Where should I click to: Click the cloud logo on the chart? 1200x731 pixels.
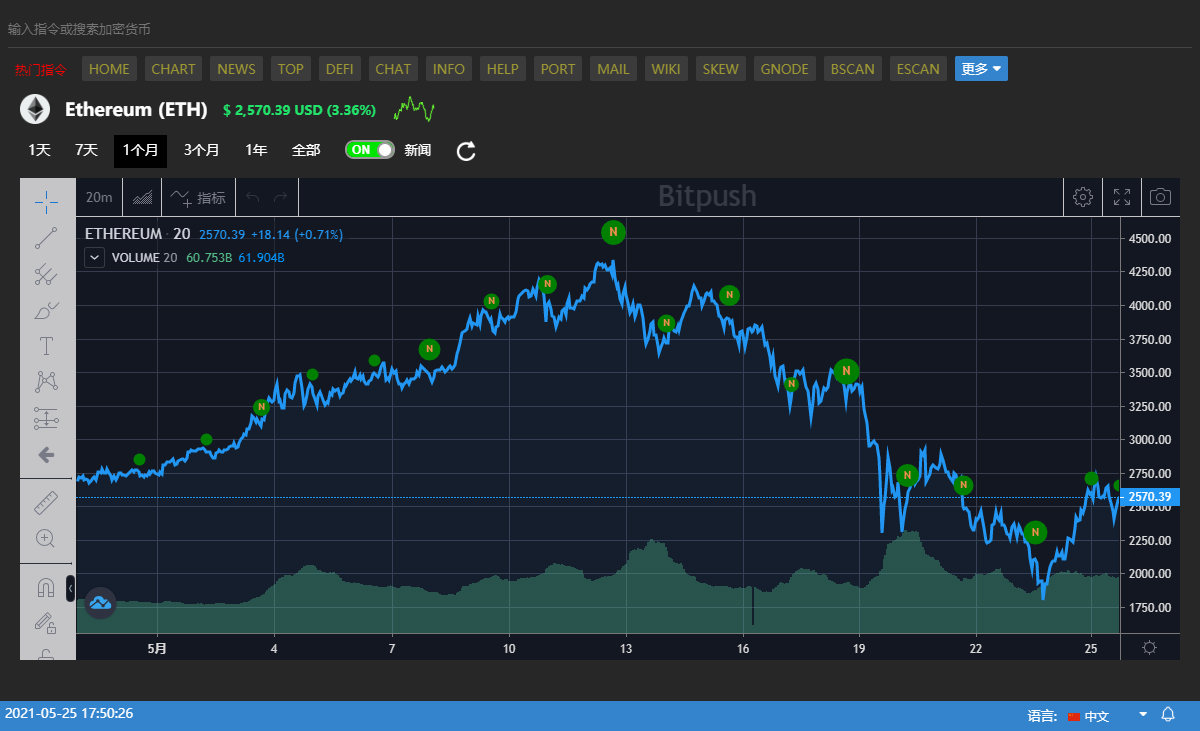point(100,602)
